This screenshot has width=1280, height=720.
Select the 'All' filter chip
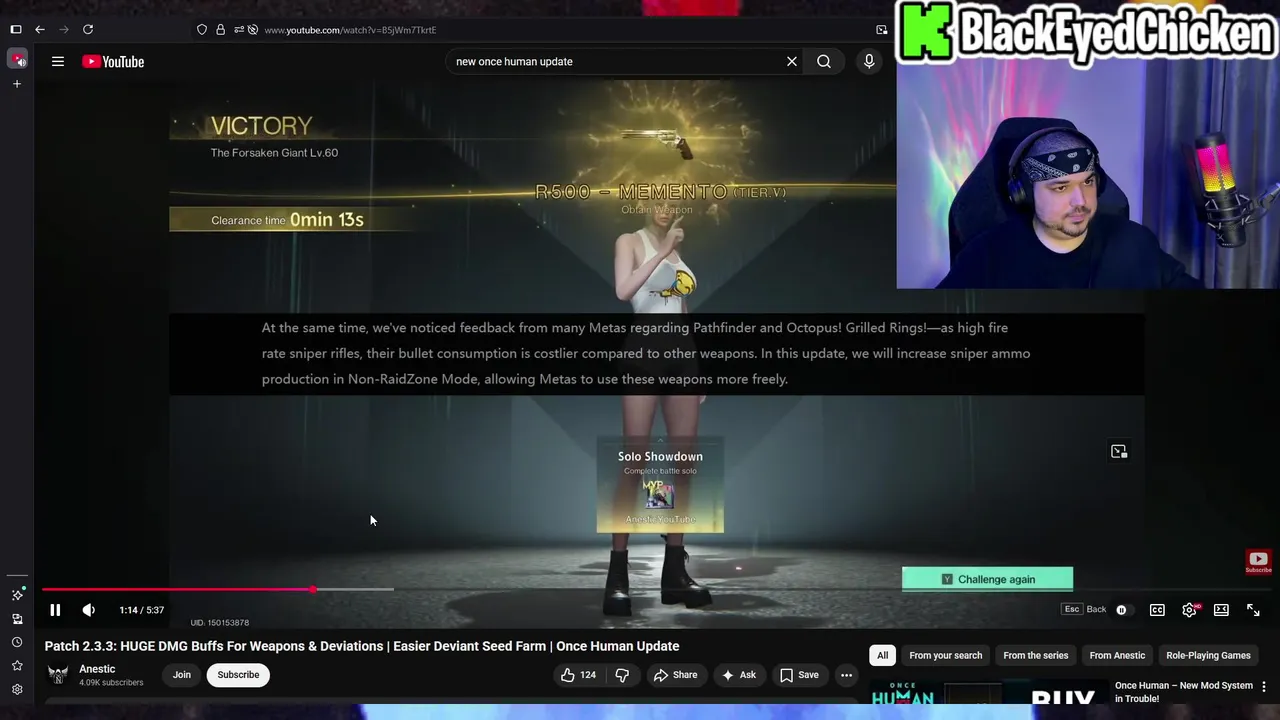coord(882,656)
